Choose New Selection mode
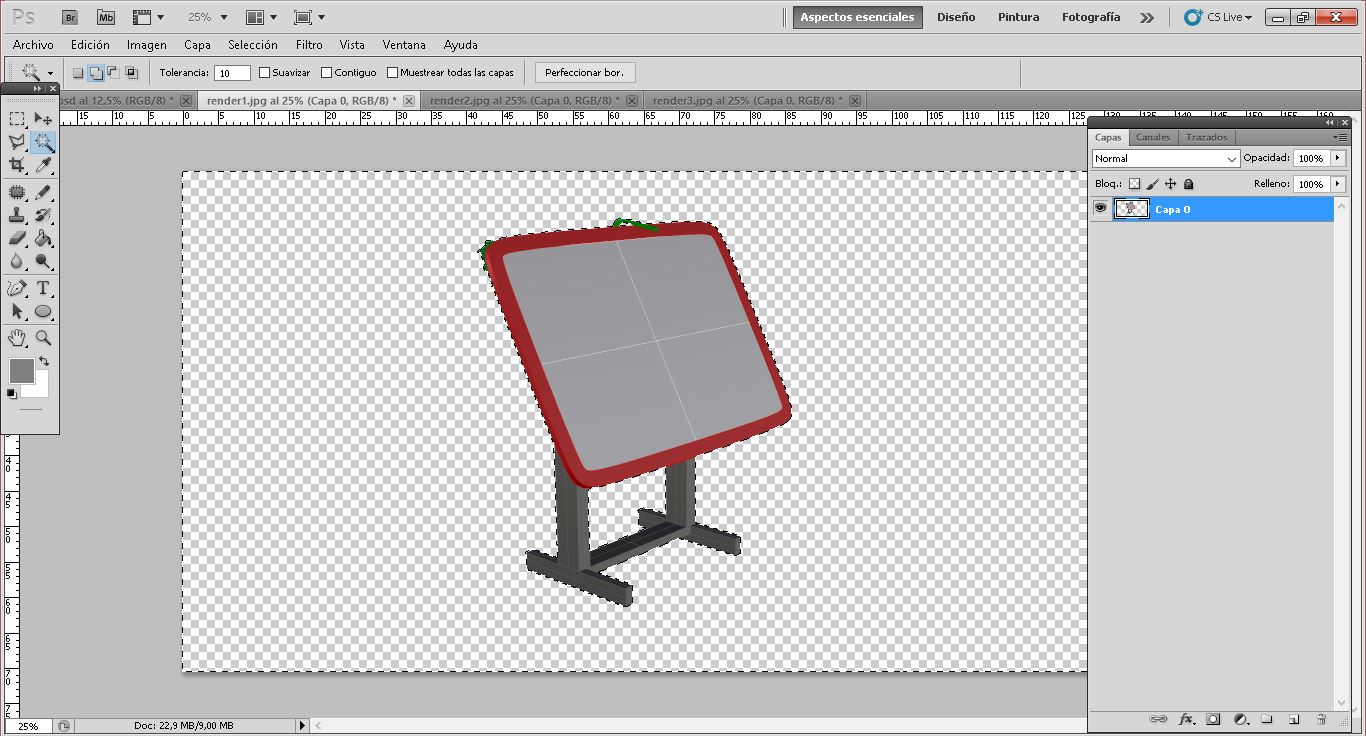This screenshot has height=736, width=1366. 78,73
